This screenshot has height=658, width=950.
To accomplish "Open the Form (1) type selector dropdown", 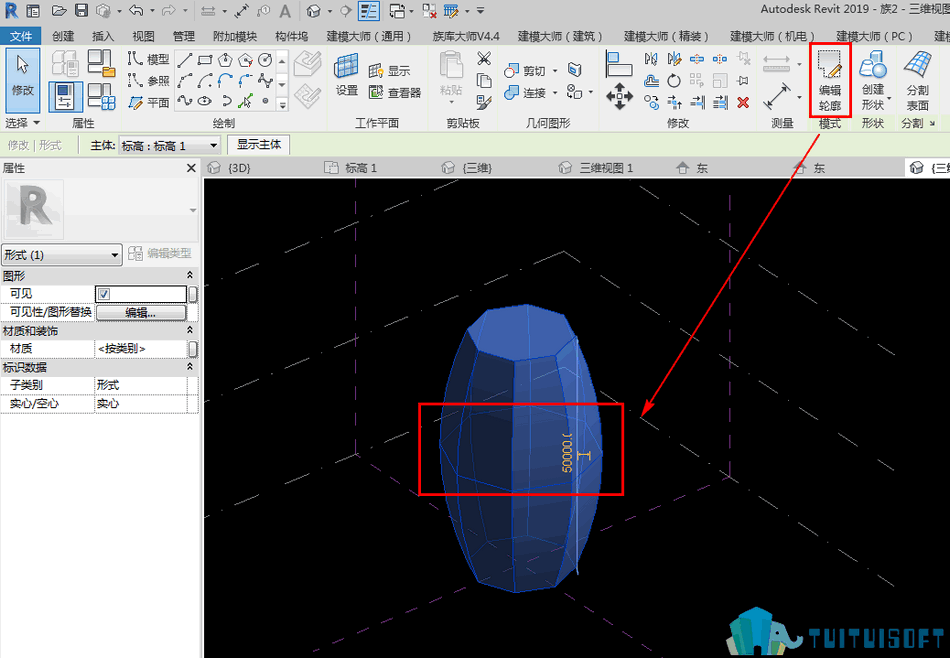I will point(61,255).
